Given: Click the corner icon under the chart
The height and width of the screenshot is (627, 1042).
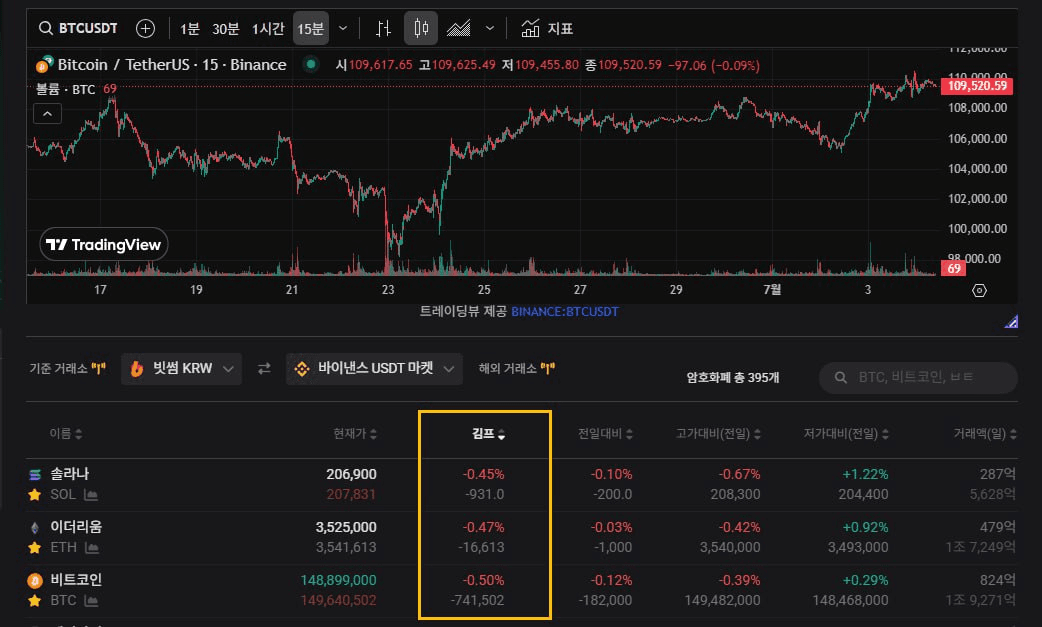Looking at the screenshot, I should tap(1011, 322).
